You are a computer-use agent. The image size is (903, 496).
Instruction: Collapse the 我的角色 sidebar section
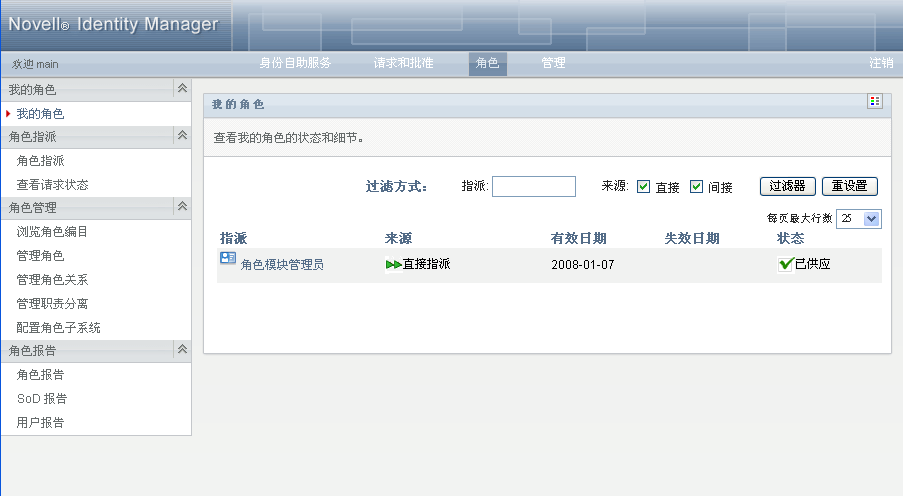pyautogui.click(x=182, y=88)
